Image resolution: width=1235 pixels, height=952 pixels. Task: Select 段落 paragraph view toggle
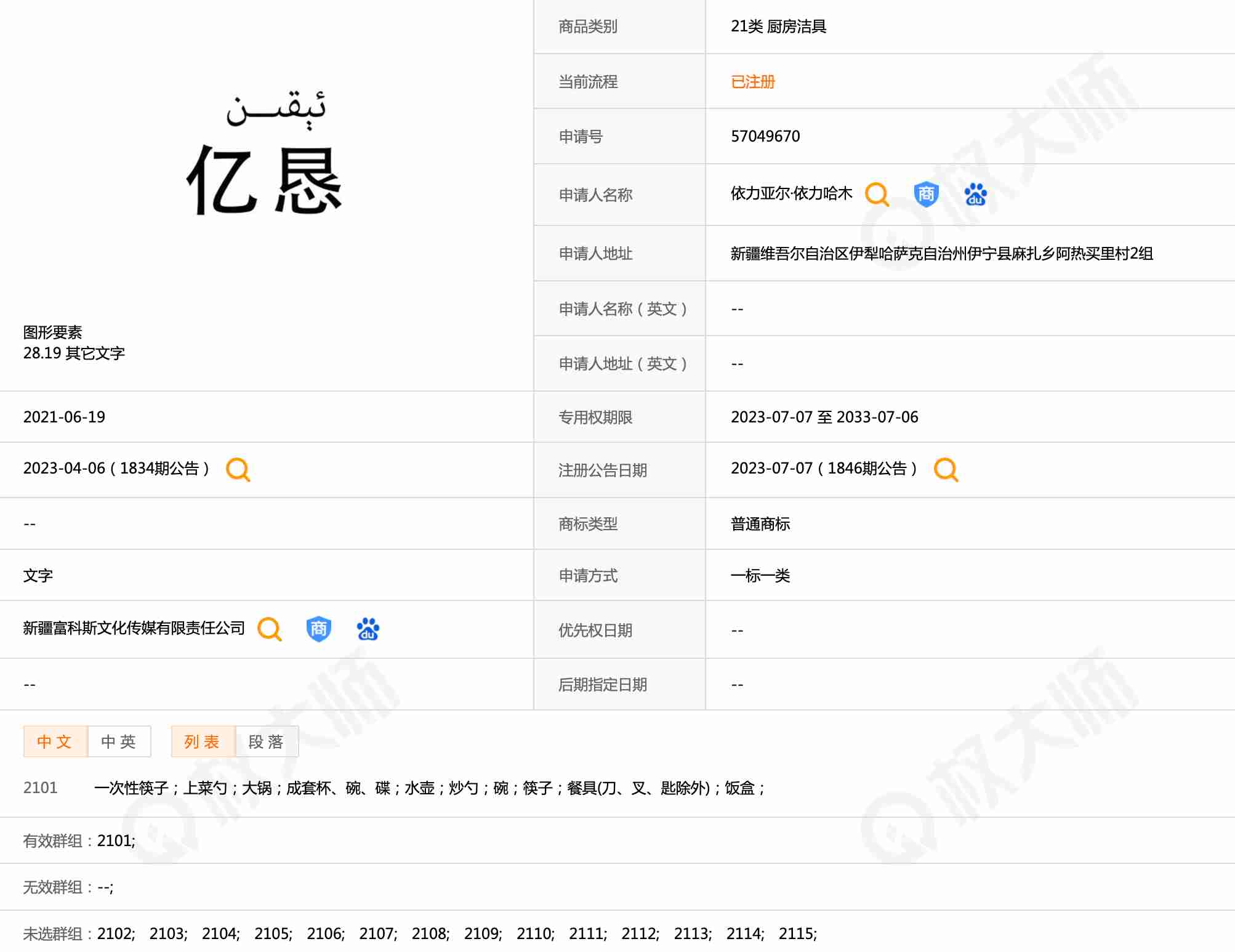267,741
